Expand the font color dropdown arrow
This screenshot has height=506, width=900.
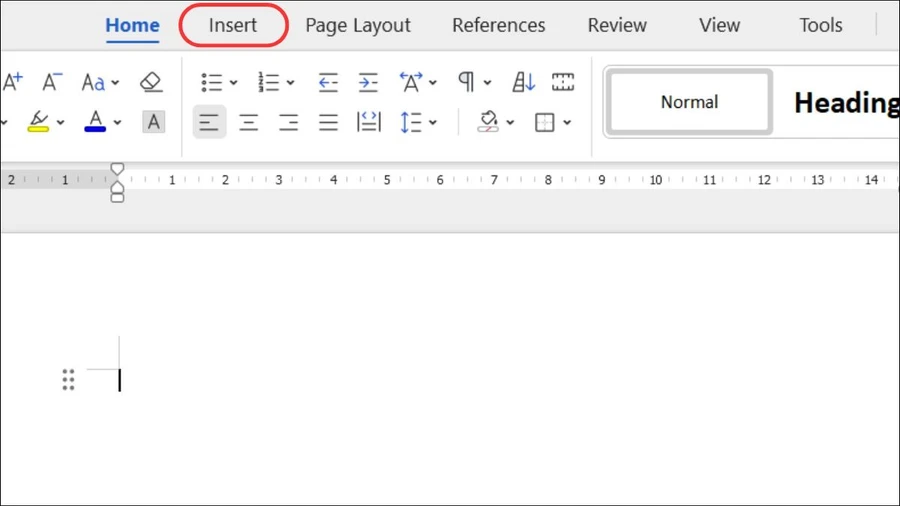point(117,122)
